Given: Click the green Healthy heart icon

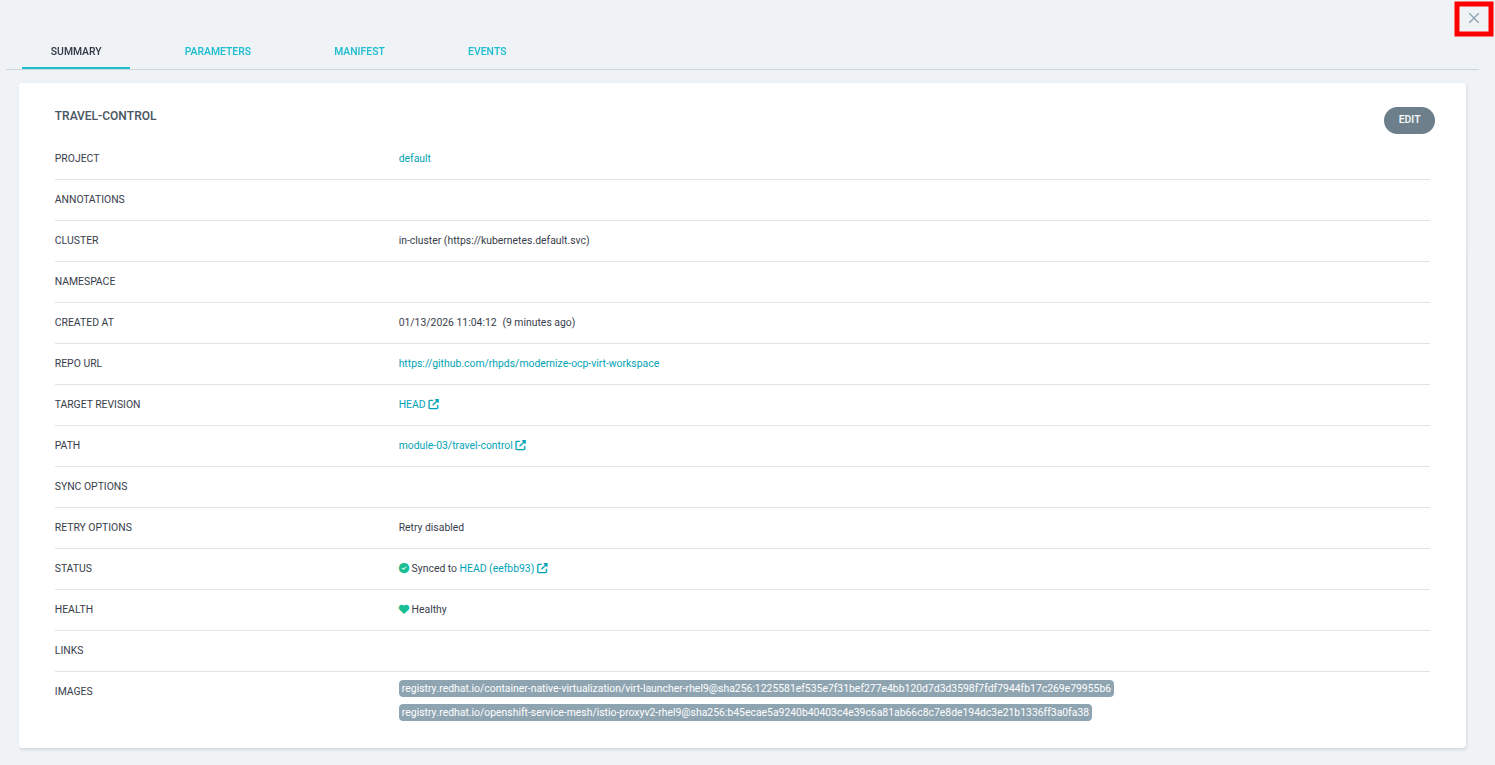Looking at the screenshot, I should click(404, 609).
